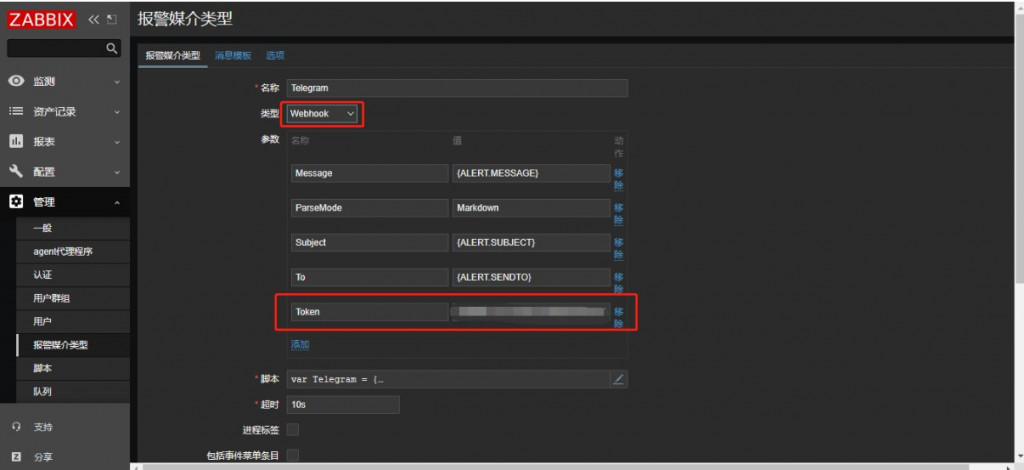The width and height of the screenshot is (1024, 470).
Task: Click the list icon for 资产记录
Action: 16,112
